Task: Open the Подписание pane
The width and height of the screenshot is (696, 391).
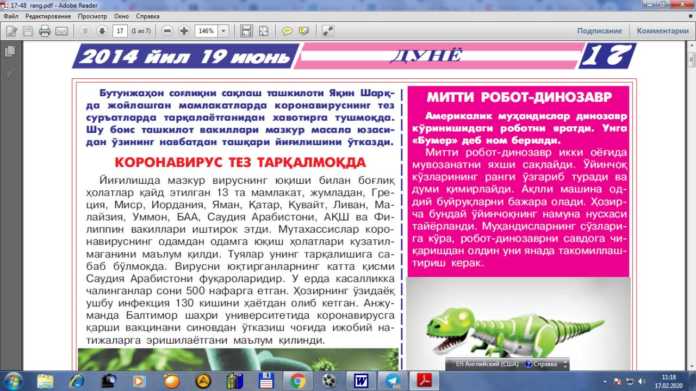Action: point(599,31)
